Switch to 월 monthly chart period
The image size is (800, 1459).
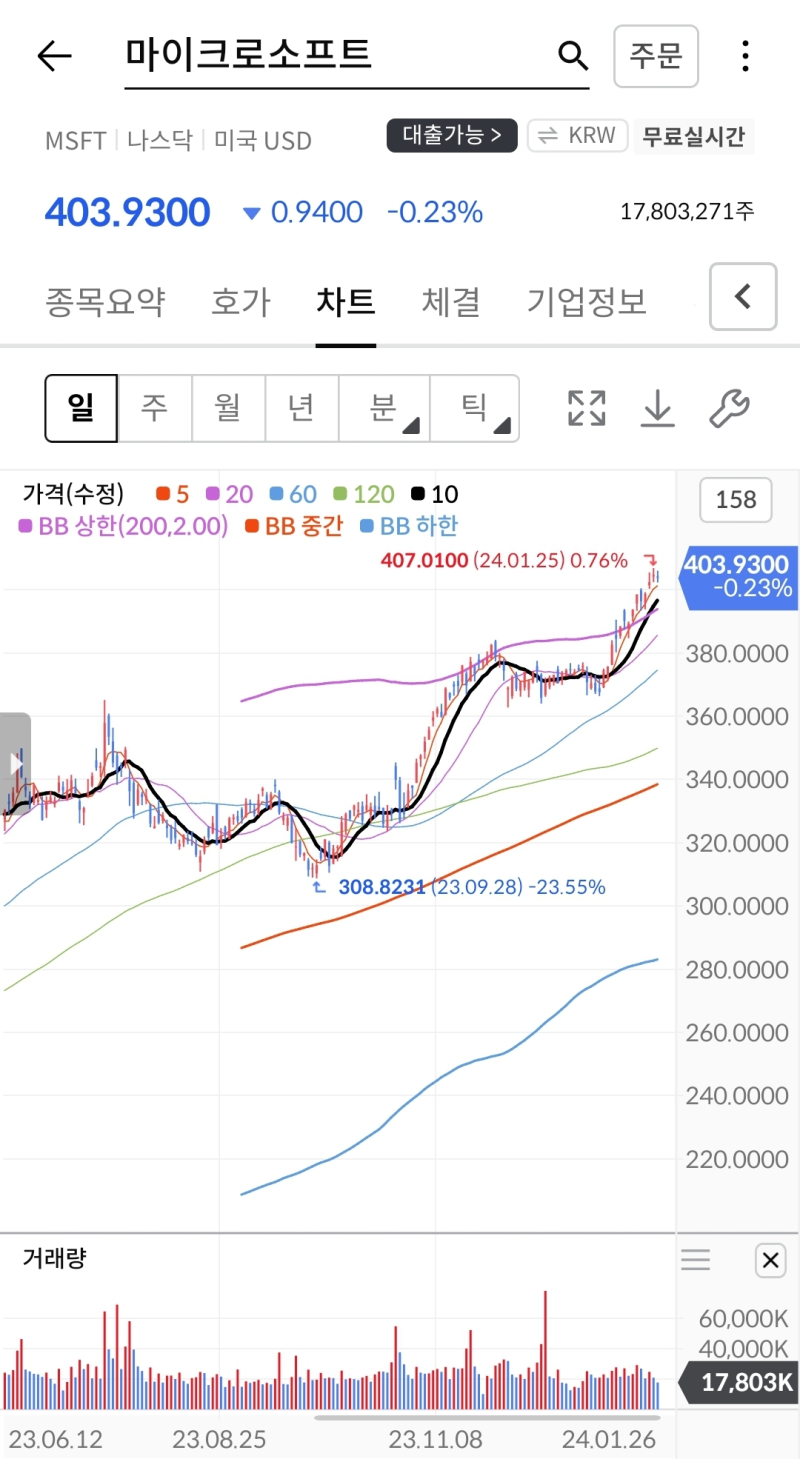pos(228,408)
